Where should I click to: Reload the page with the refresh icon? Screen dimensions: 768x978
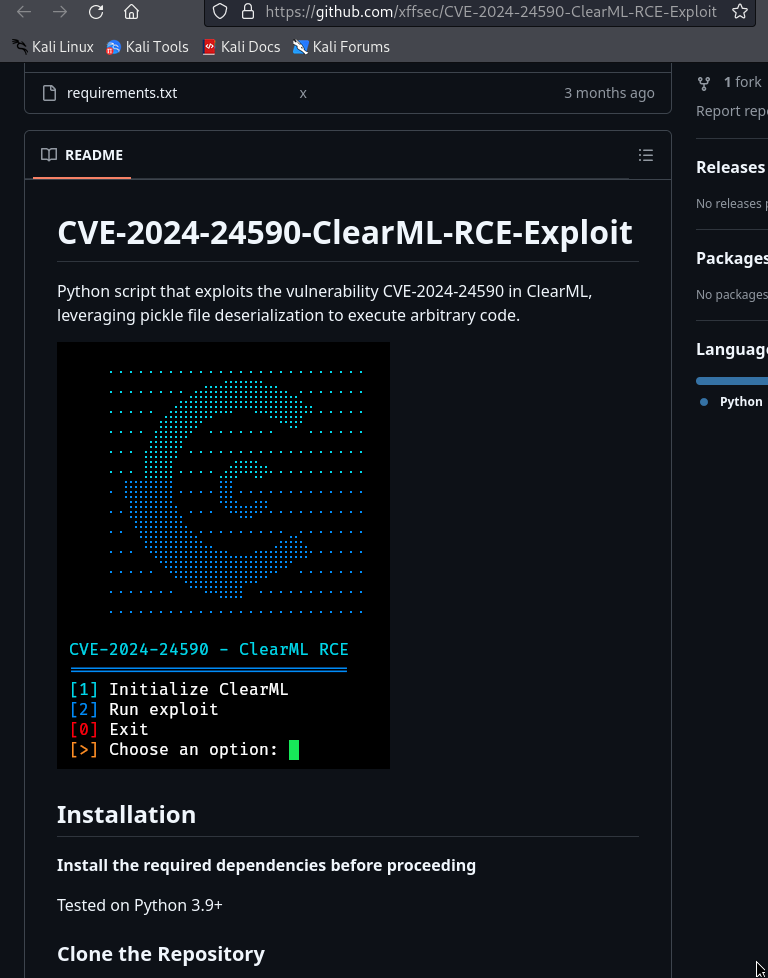point(95,12)
